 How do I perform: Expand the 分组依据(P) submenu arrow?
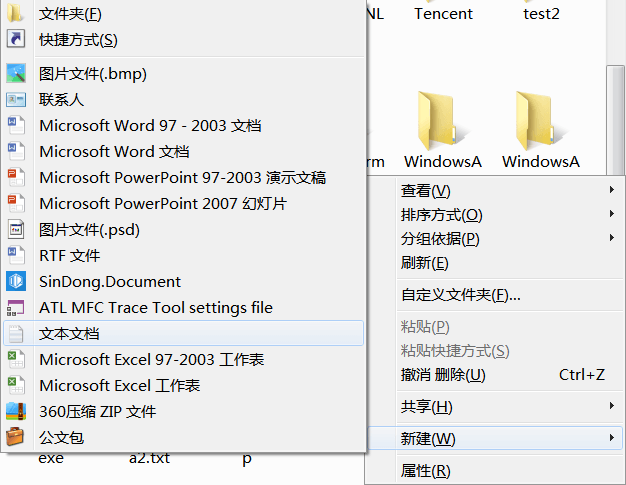pos(611,238)
